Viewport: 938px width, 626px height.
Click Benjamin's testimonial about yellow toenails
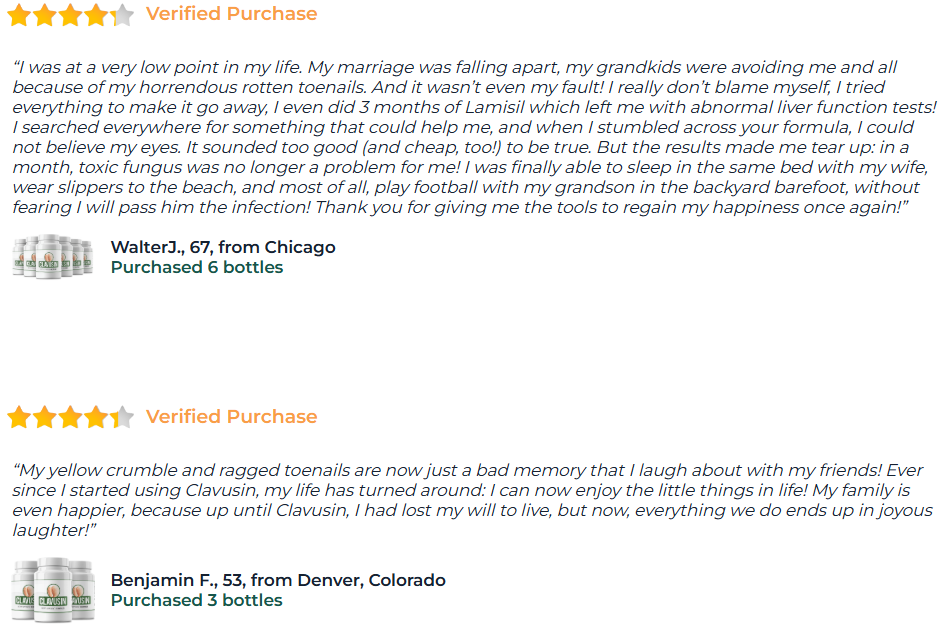468,499
